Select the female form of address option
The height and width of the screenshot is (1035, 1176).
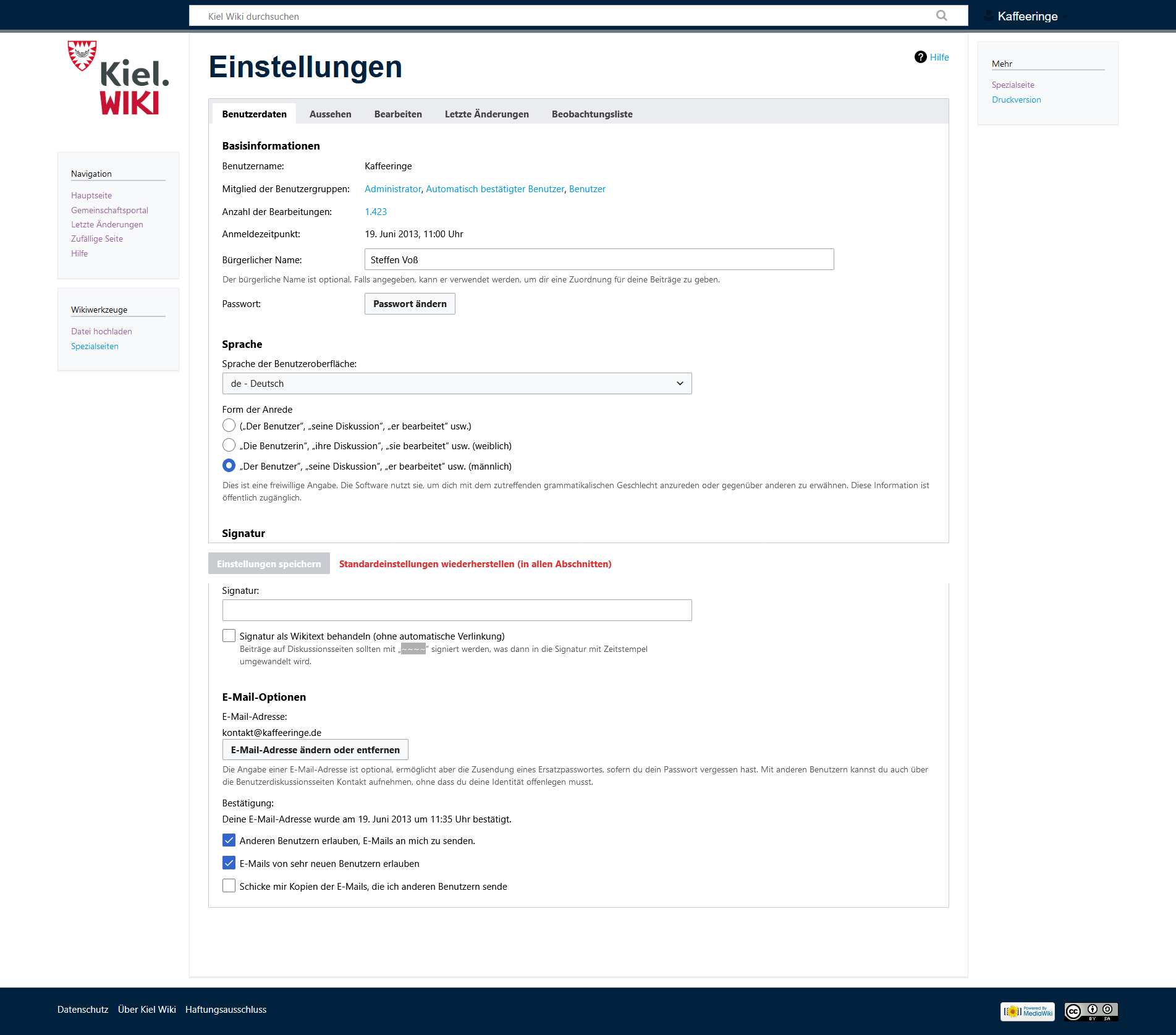pyautogui.click(x=229, y=446)
